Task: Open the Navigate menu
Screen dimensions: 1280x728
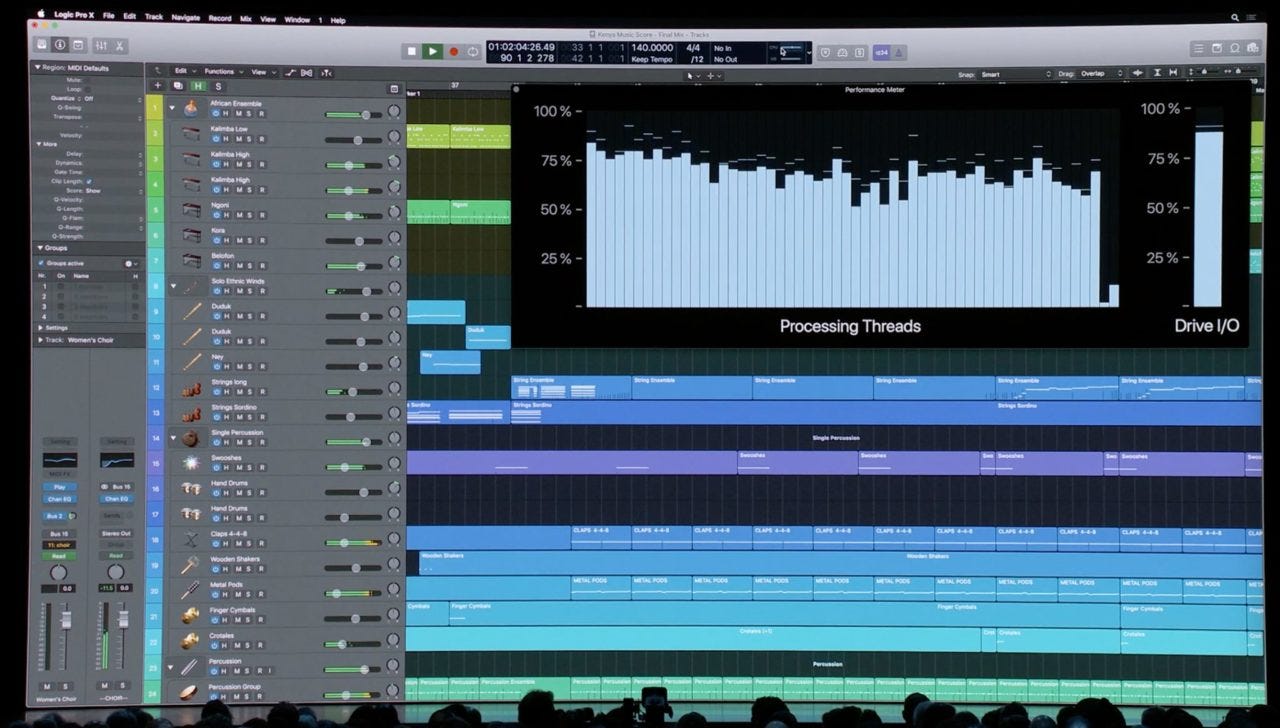Action: click(185, 18)
